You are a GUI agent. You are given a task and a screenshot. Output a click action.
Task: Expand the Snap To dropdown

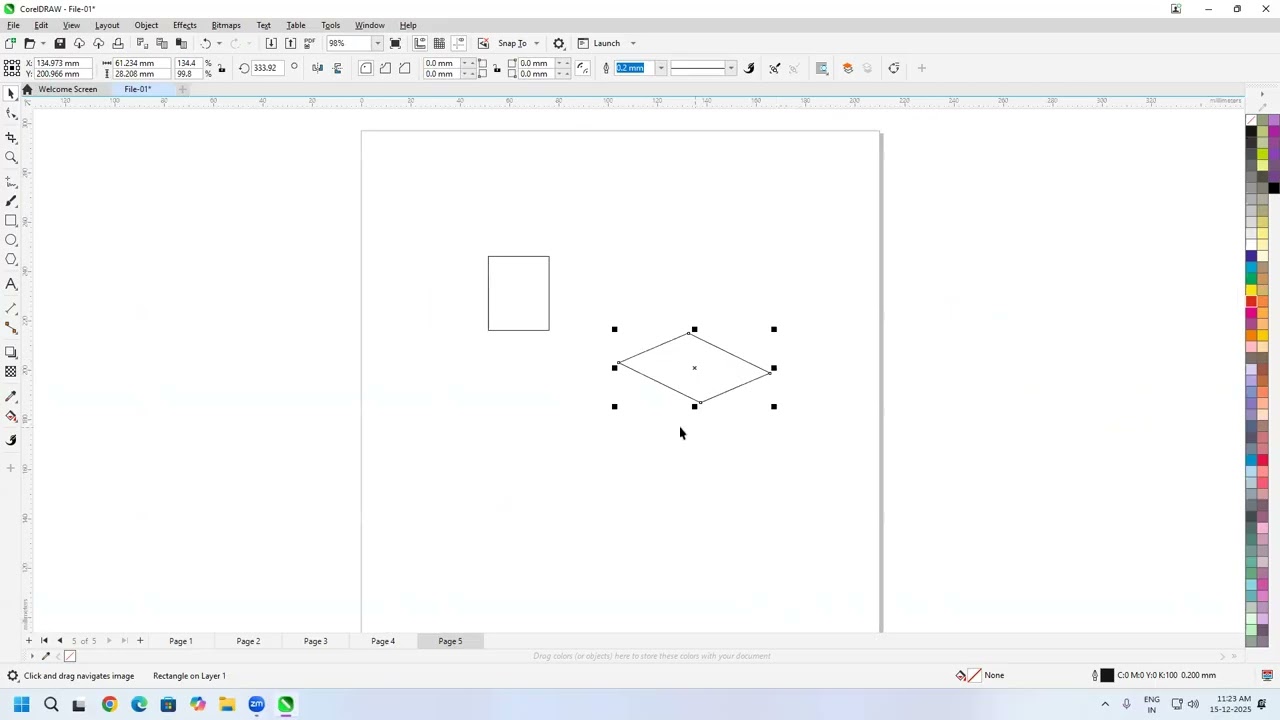(x=536, y=43)
